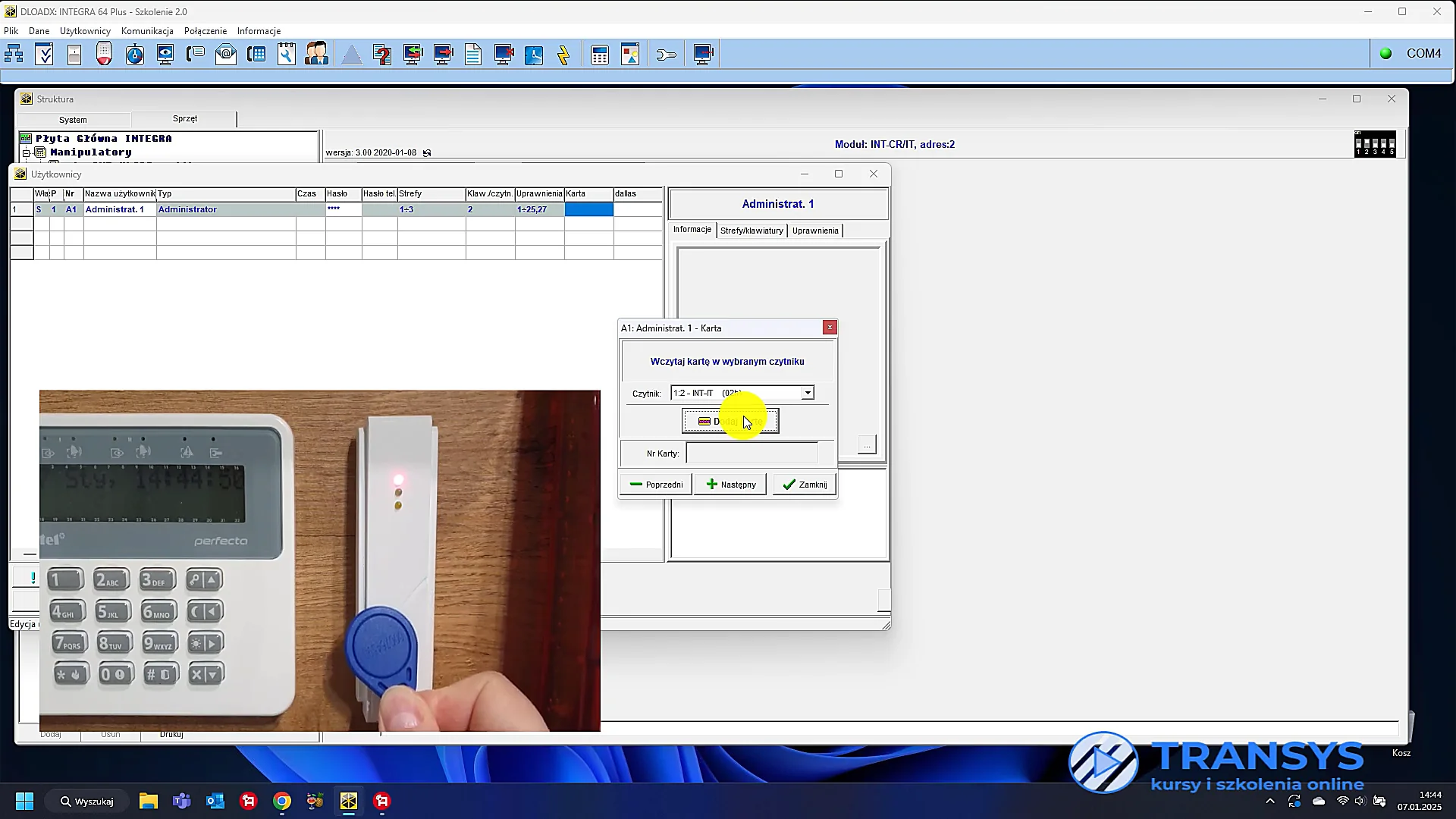Click the Poprzedni button in card dialog
Screen dimensions: 1456x819
(x=656, y=485)
